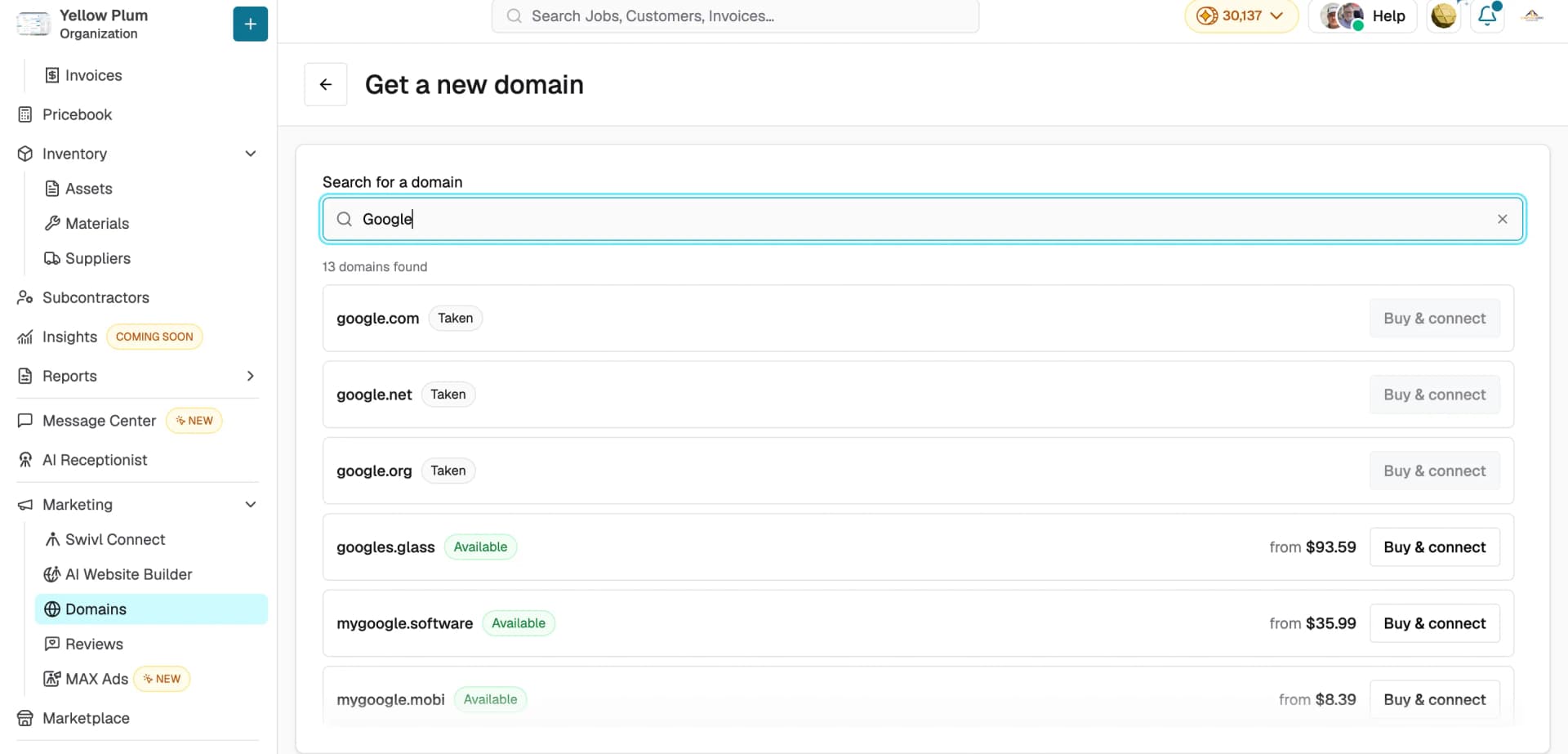Open Insights section
Viewport: 1568px width, 754px height.
pyautogui.click(x=69, y=337)
